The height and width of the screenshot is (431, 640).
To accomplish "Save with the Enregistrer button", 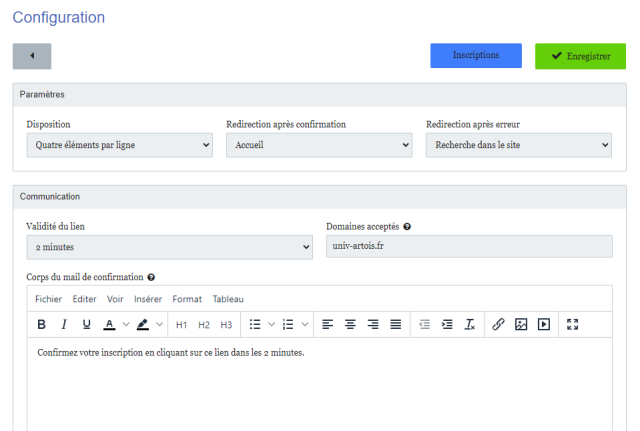I will click(580, 56).
